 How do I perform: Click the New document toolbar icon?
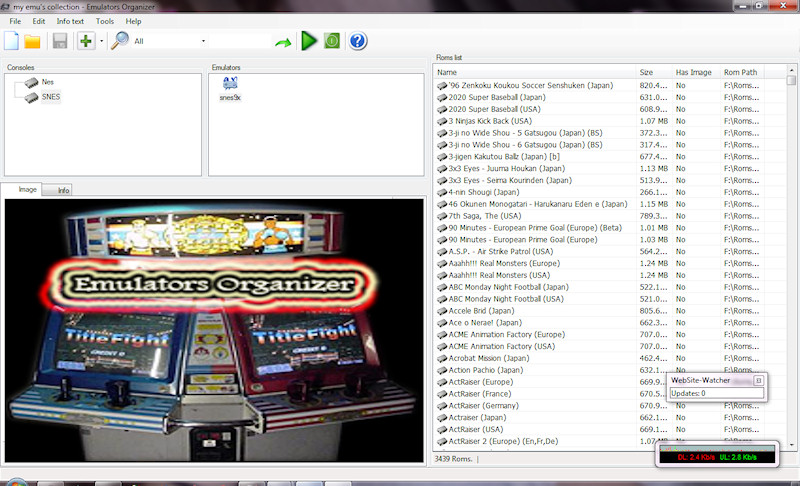click(11, 41)
